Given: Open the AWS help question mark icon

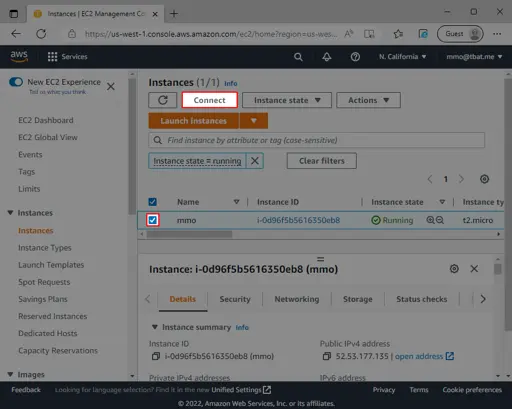Looking at the screenshot, I should [355, 57].
